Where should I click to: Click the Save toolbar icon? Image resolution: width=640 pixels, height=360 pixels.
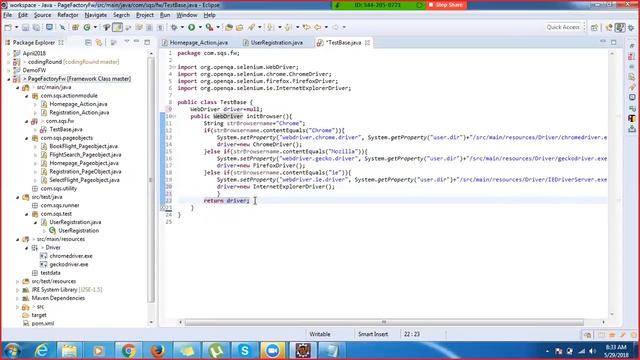[x=25, y=27]
